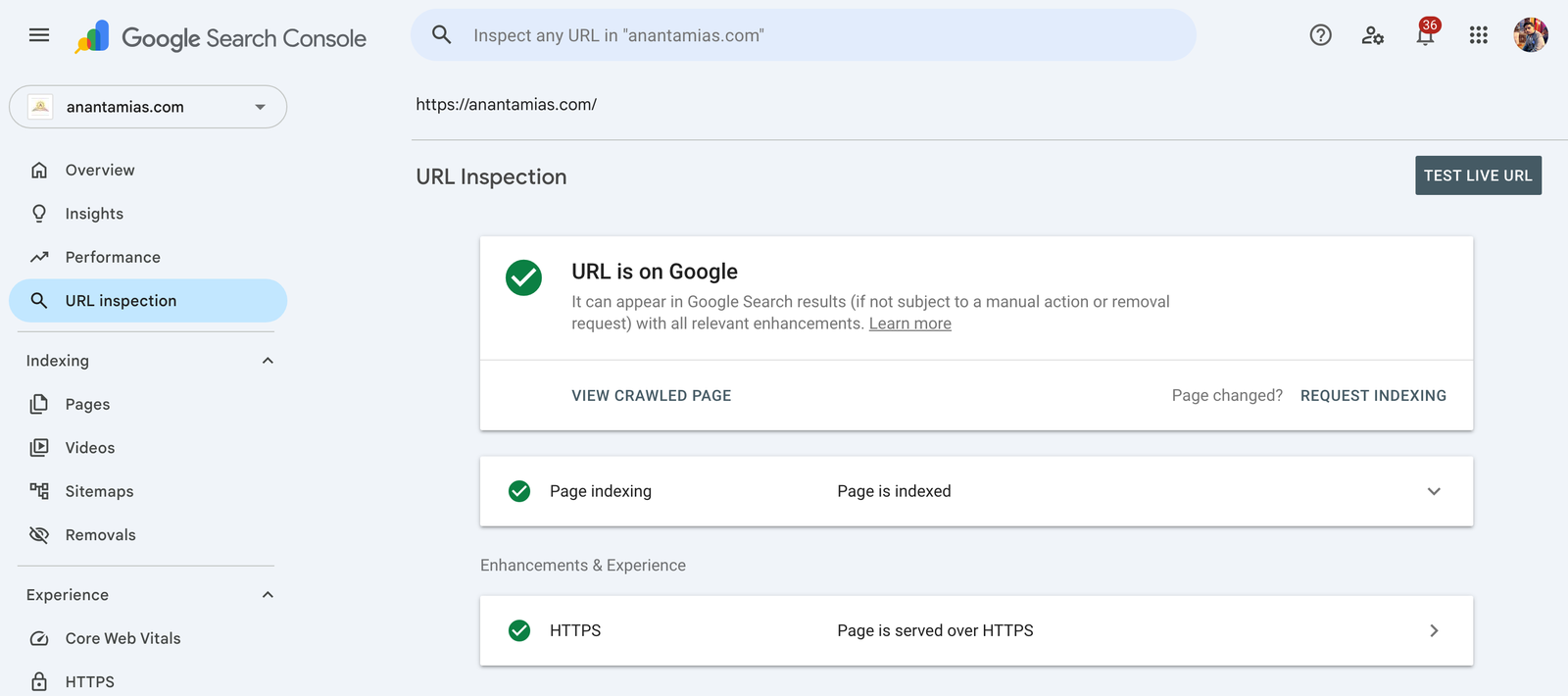Open notifications bell with 36 badge
The width and height of the screenshot is (1568, 696).
click(1426, 33)
